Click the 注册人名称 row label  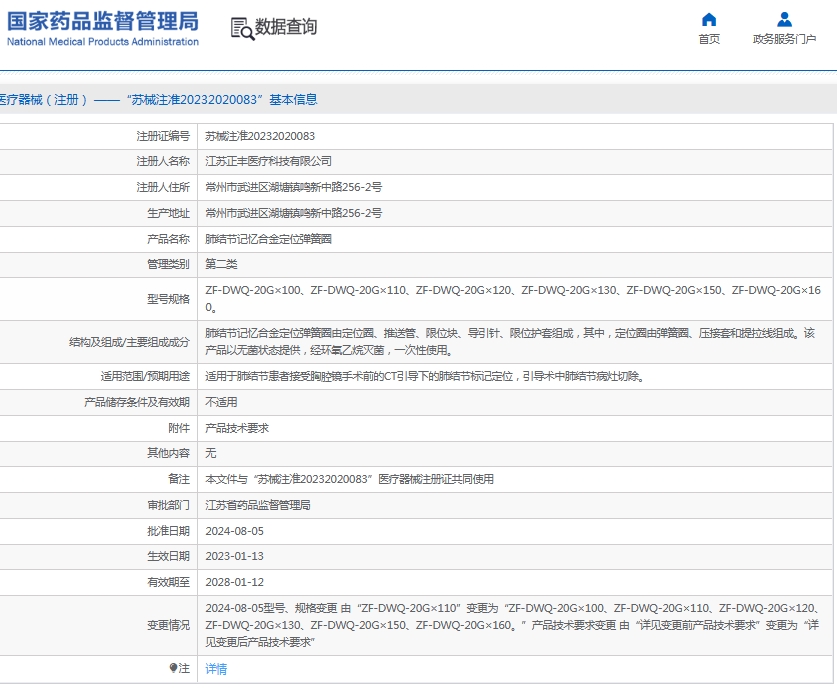[163, 161]
